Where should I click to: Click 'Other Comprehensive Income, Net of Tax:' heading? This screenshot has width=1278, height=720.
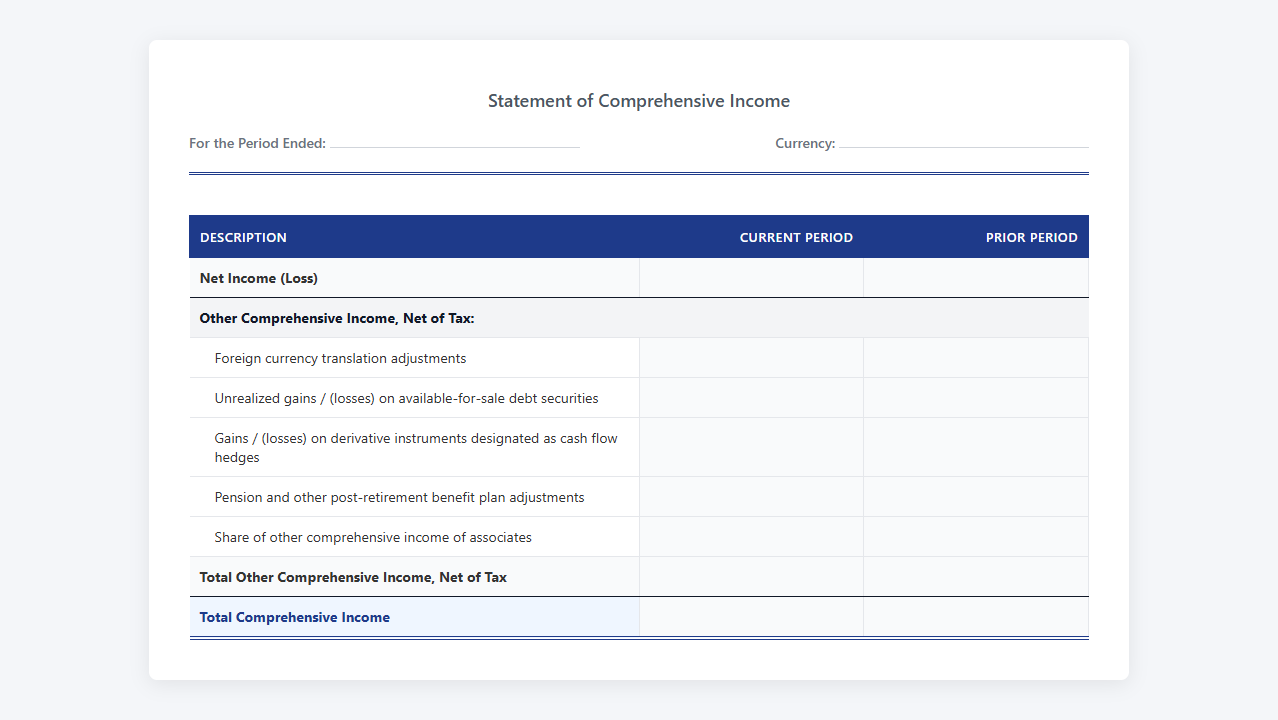(337, 318)
